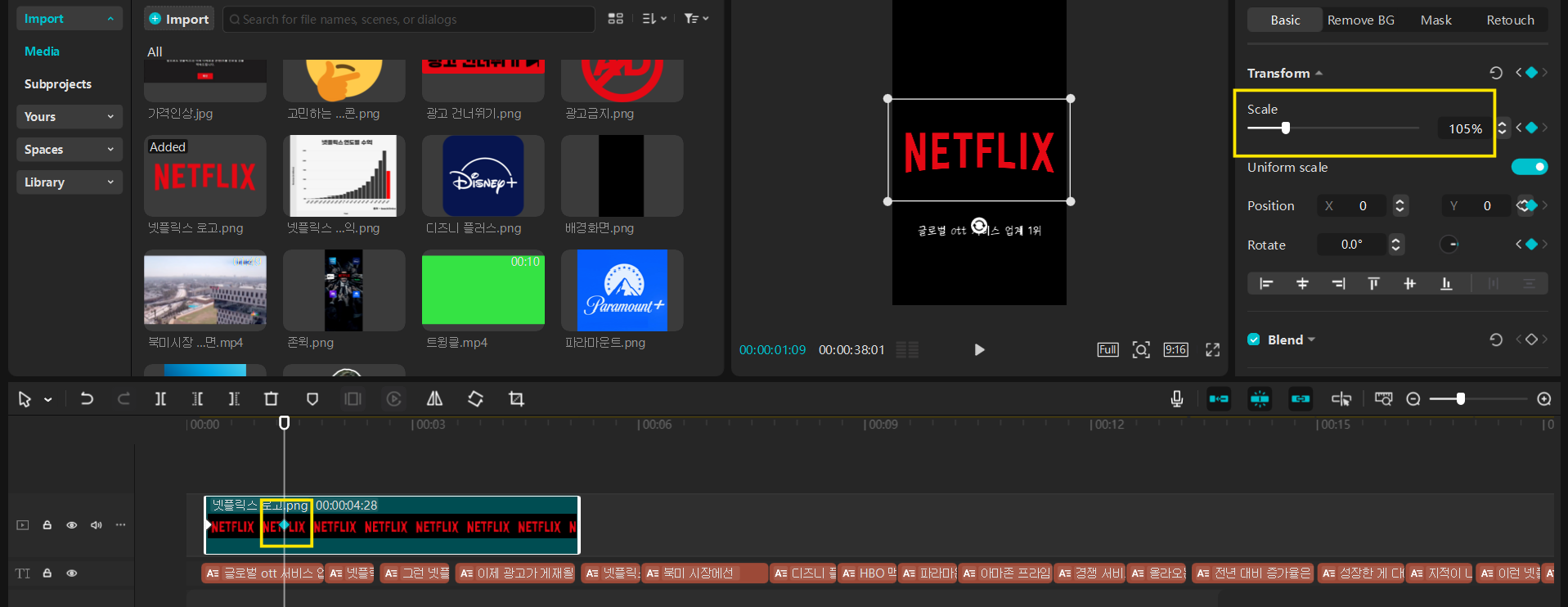Click the Scale value stepper arrows
This screenshot has width=1568, height=607.
pos(1502,128)
